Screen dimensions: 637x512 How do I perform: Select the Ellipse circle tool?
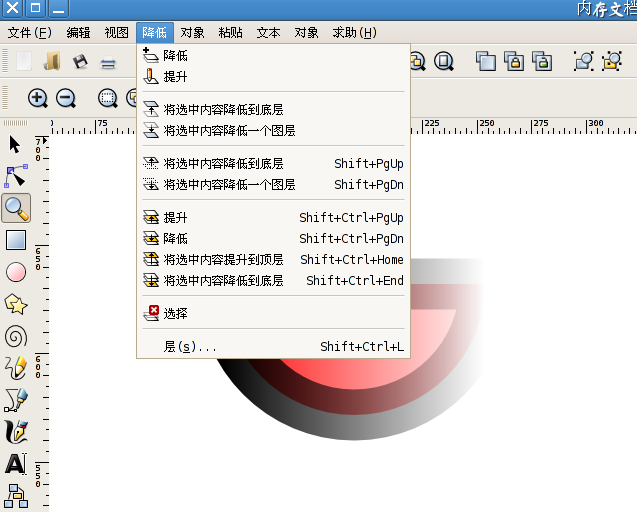click(x=16, y=272)
